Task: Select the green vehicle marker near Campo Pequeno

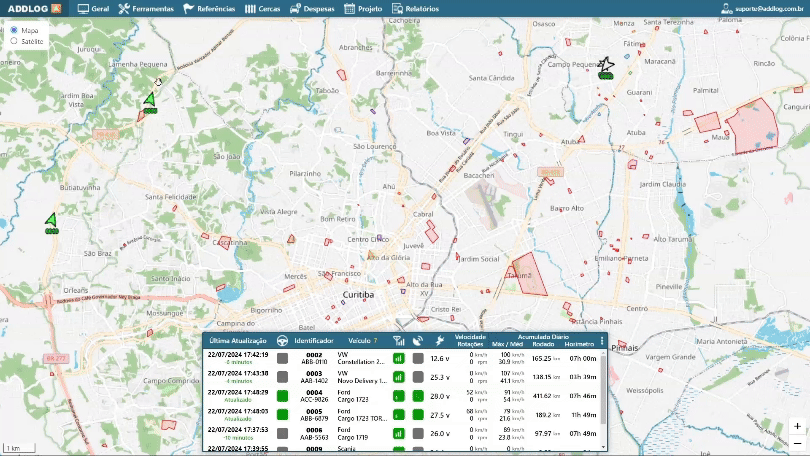Action: (x=605, y=66)
